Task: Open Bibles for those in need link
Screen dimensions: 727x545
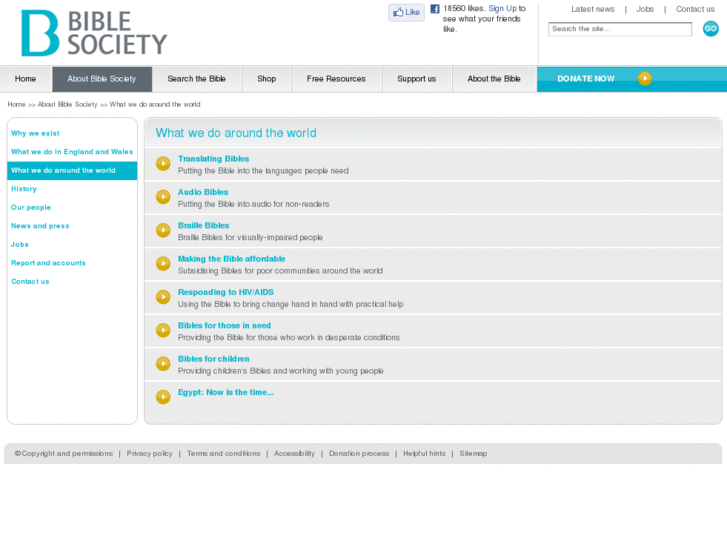Action: point(224,326)
